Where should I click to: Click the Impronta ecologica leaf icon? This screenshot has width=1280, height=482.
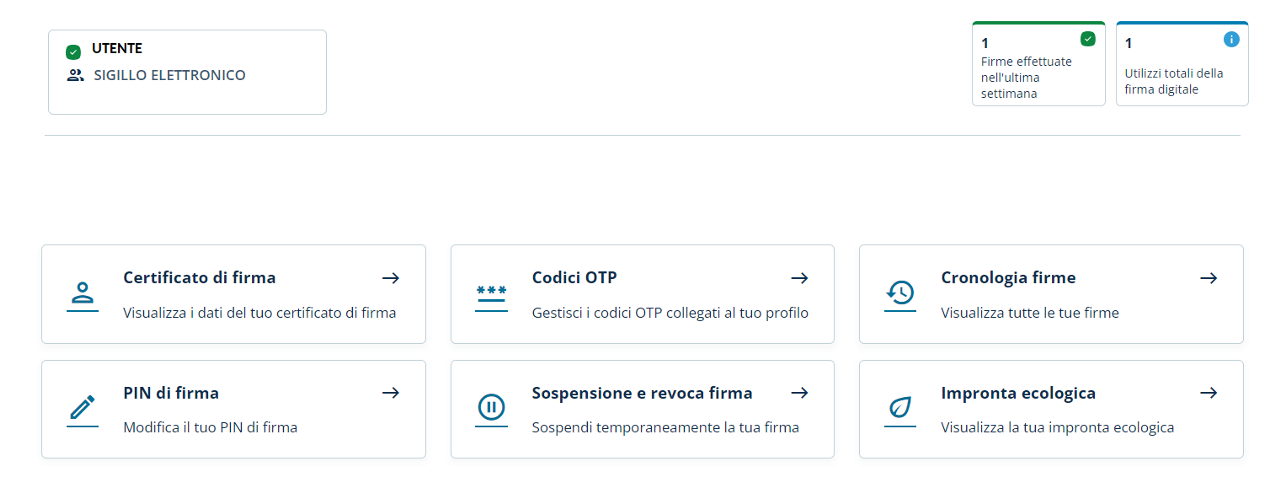[900, 409]
